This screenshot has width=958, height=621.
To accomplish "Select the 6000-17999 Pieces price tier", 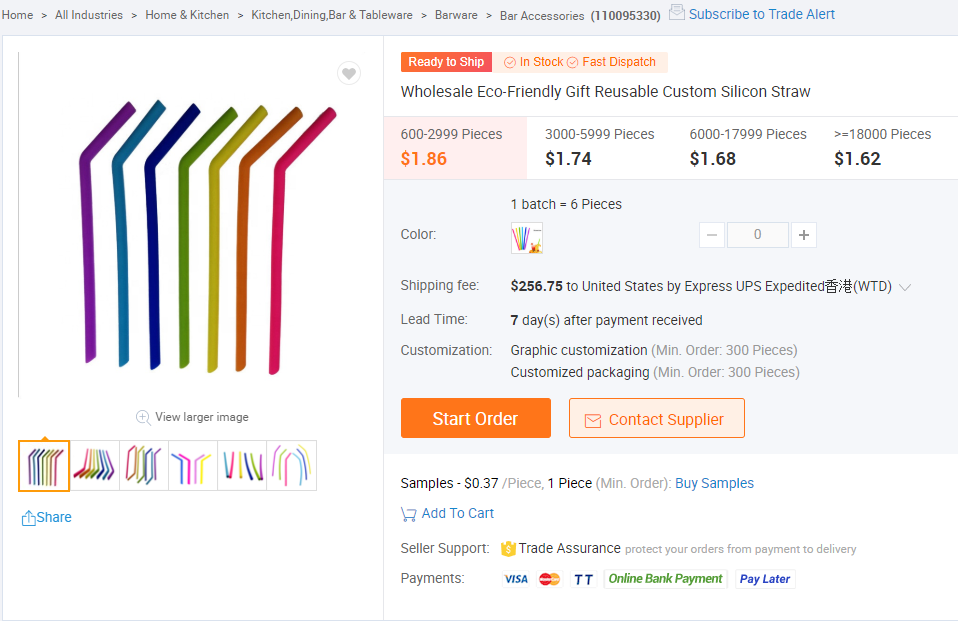I will (x=747, y=146).
